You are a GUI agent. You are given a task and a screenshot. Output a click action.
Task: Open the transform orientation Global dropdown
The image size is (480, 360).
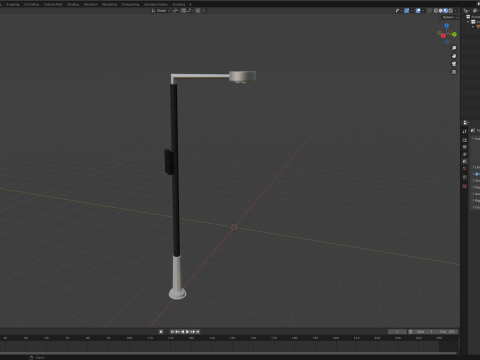(x=161, y=11)
